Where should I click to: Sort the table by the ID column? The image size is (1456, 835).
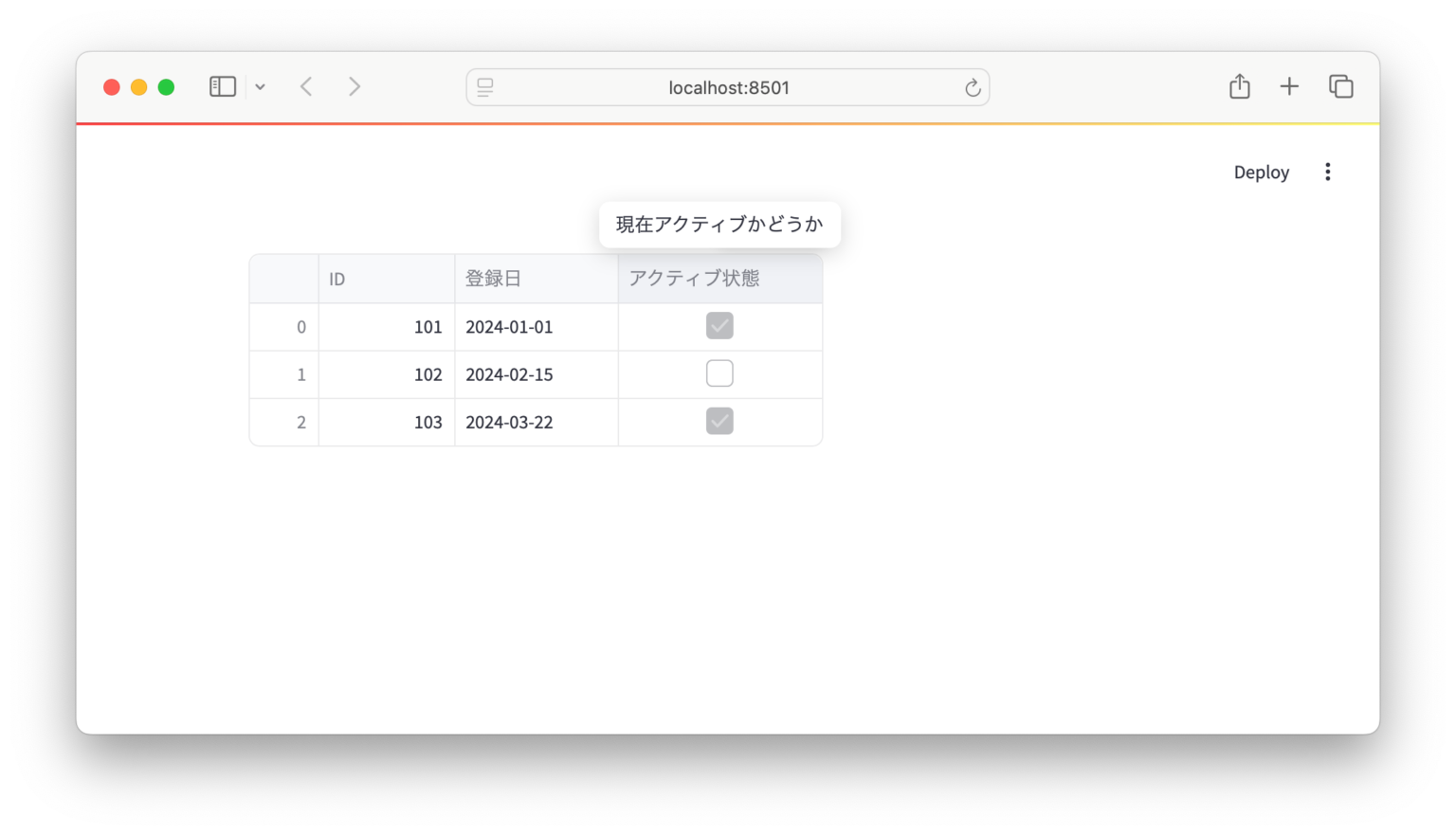(386, 278)
